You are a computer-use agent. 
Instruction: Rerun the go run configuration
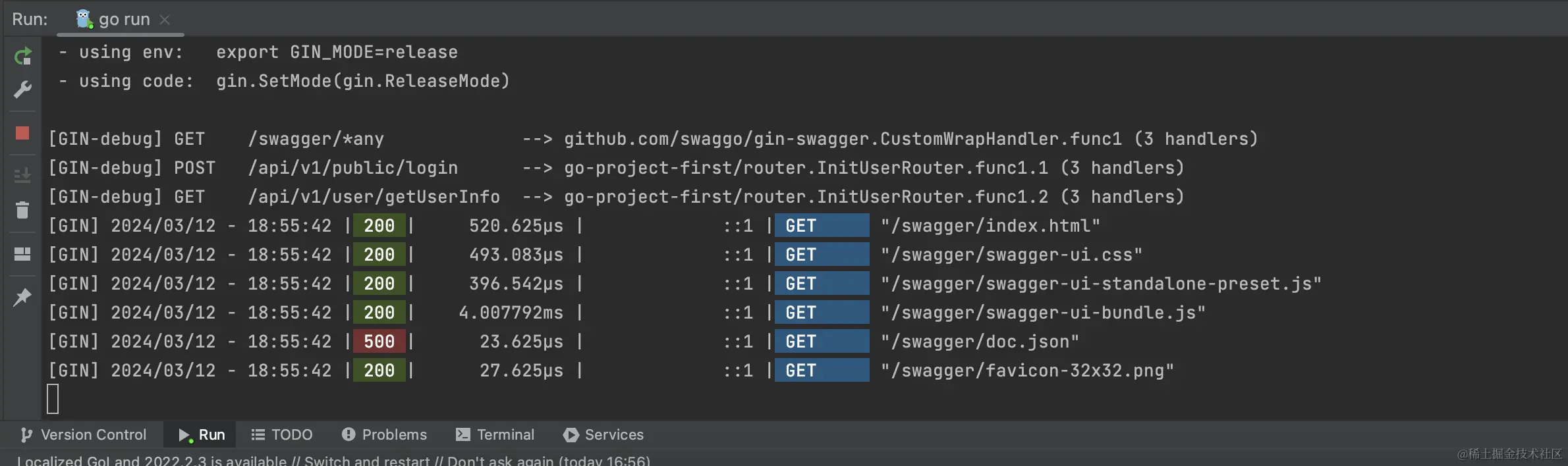point(22,57)
